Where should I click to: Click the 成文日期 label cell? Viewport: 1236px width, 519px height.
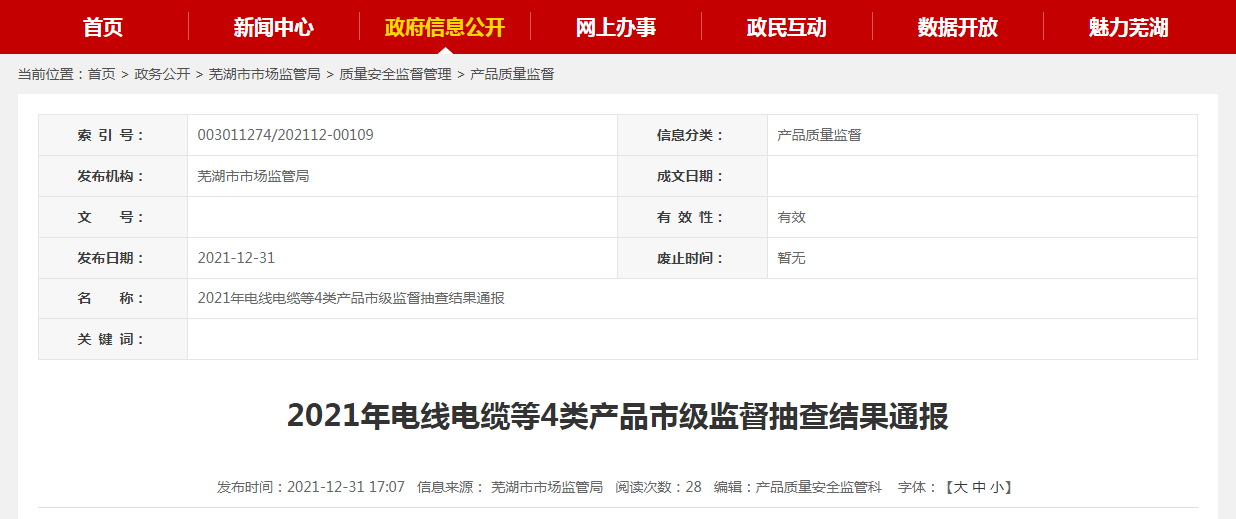click(693, 176)
